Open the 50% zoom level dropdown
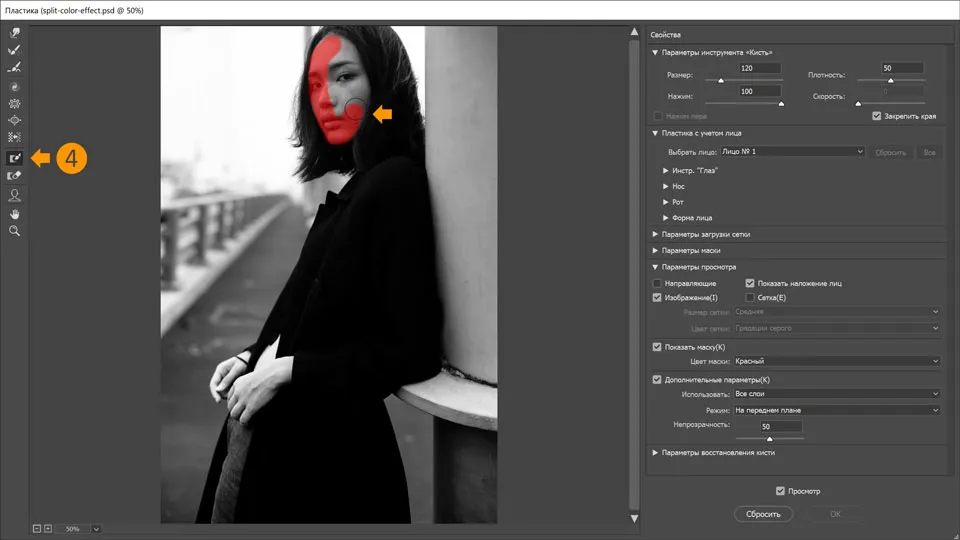This screenshot has width=960, height=540. (x=96, y=529)
